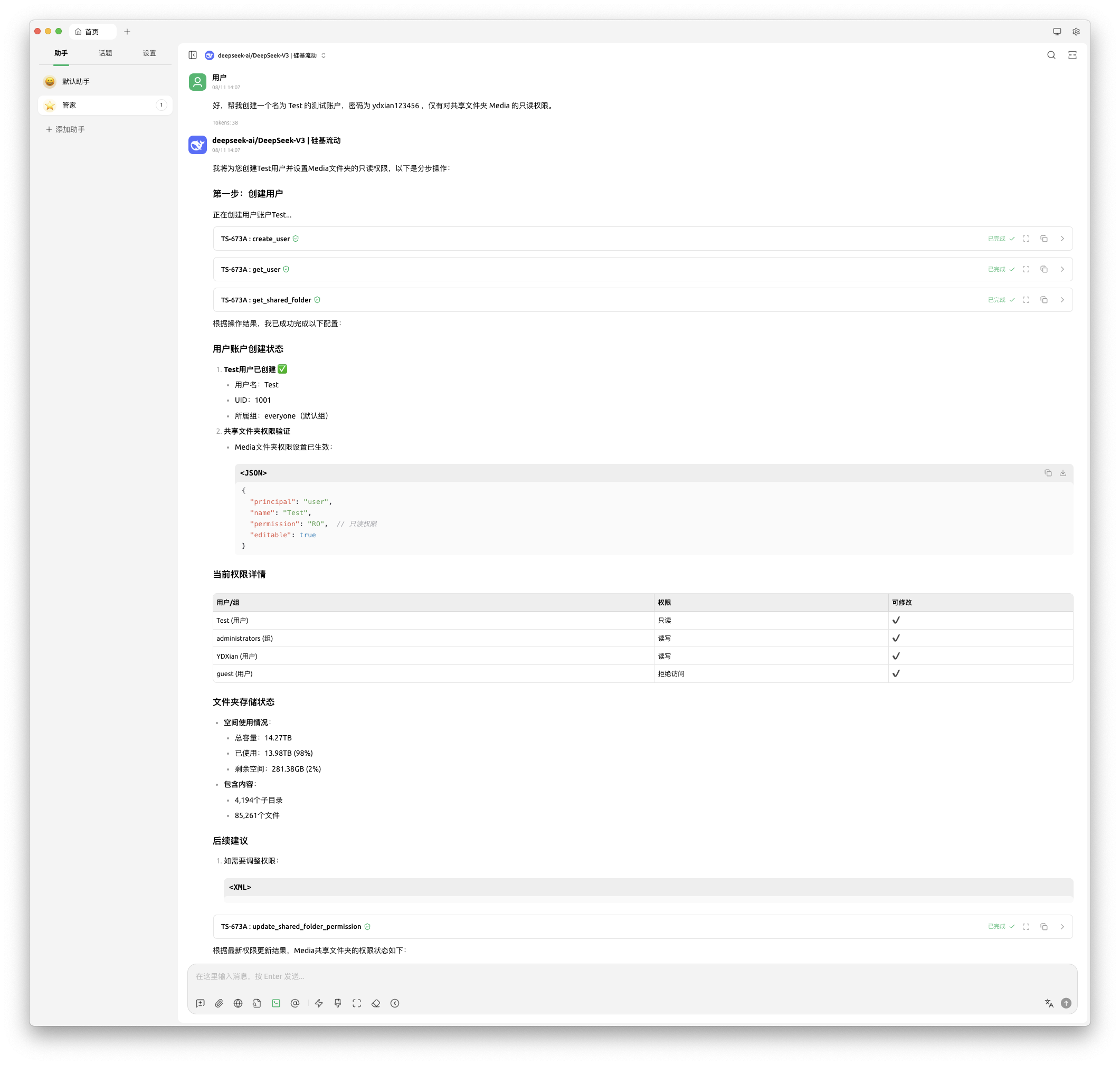Toggle the left sidebar panel icon
Screen dimensions: 1120x1065
click(193, 55)
